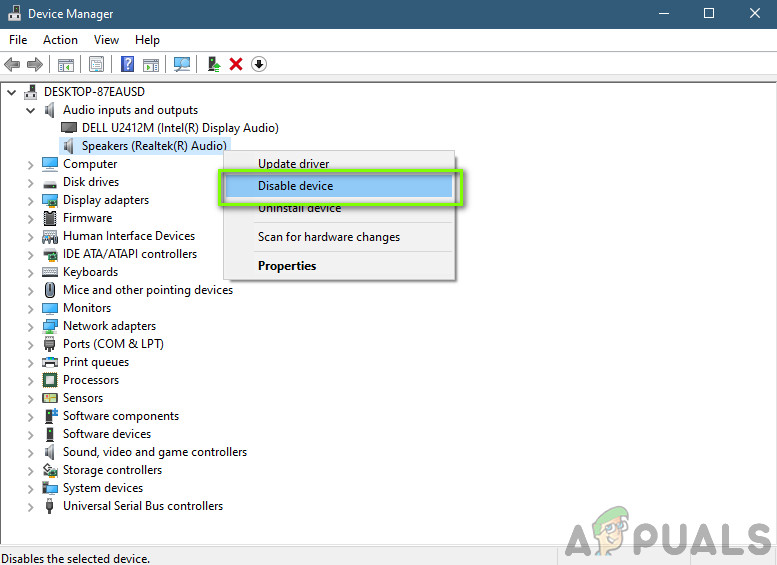Viewport: 777px width, 565px height.
Task: Select the Software devices label
Action: pos(107,434)
